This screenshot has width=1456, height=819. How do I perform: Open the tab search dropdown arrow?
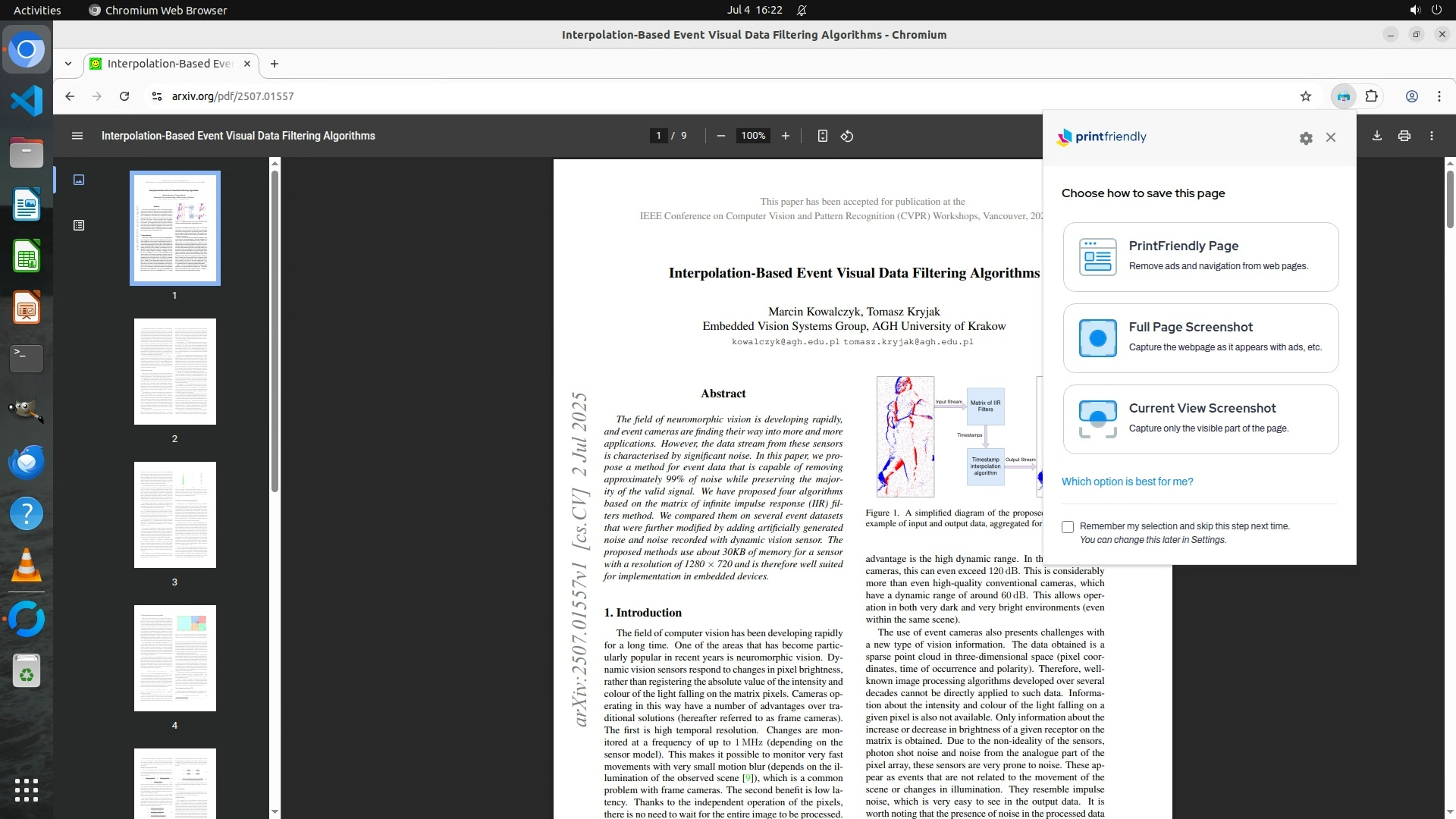68,64
